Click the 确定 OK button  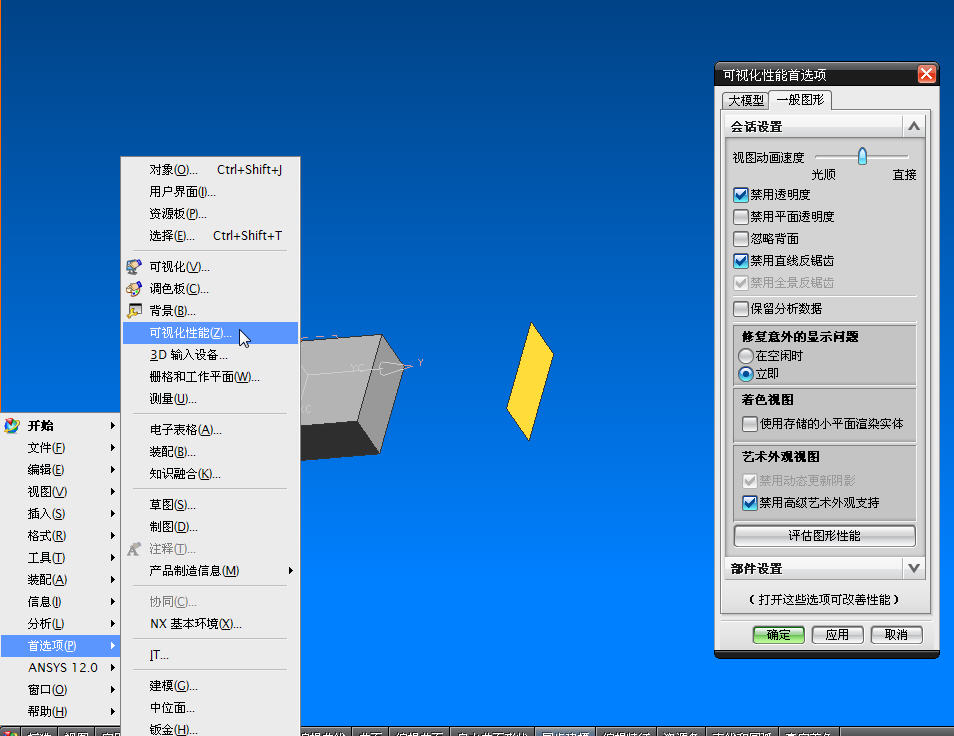pos(778,634)
